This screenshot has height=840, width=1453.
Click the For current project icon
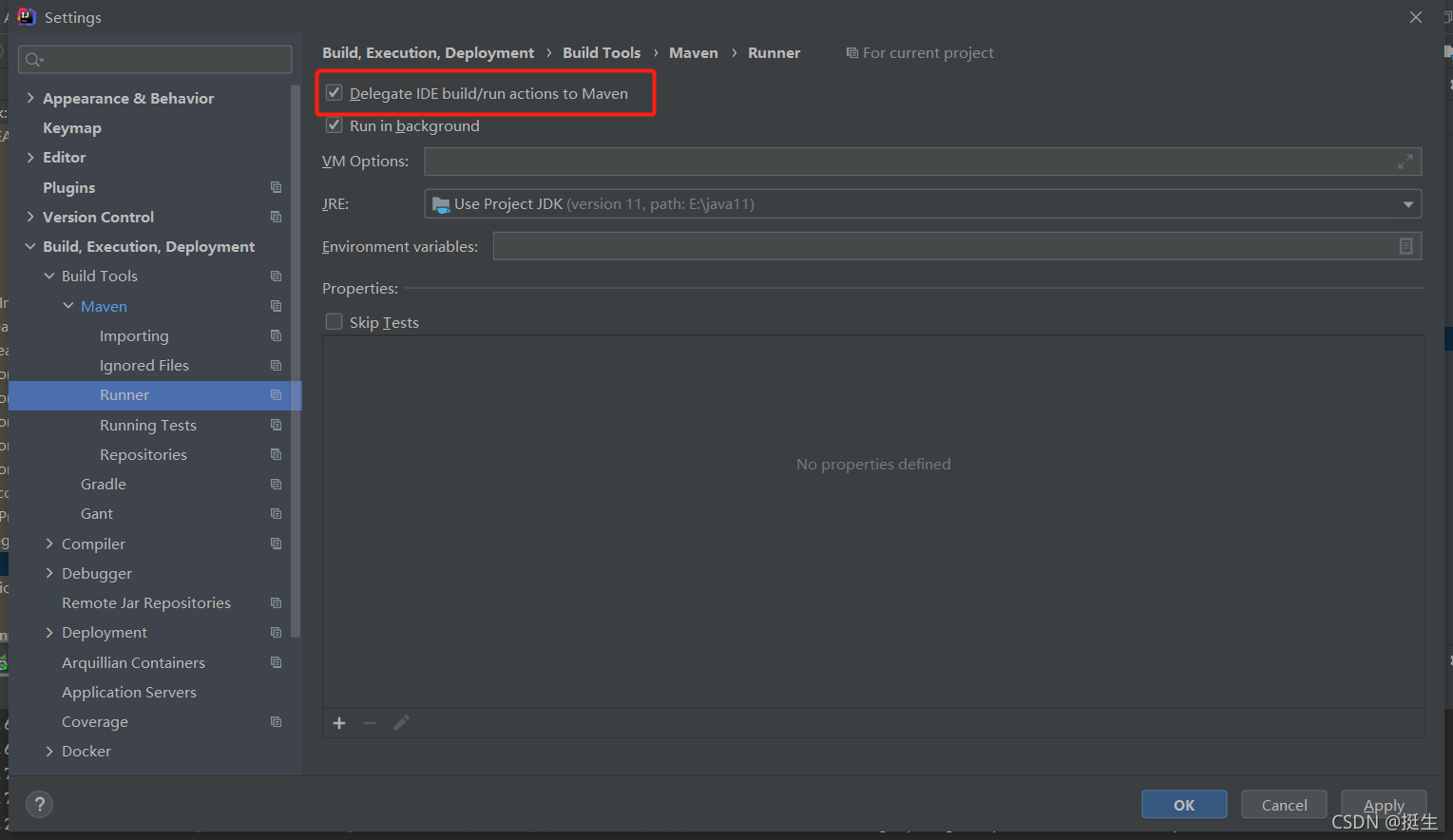point(852,53)
